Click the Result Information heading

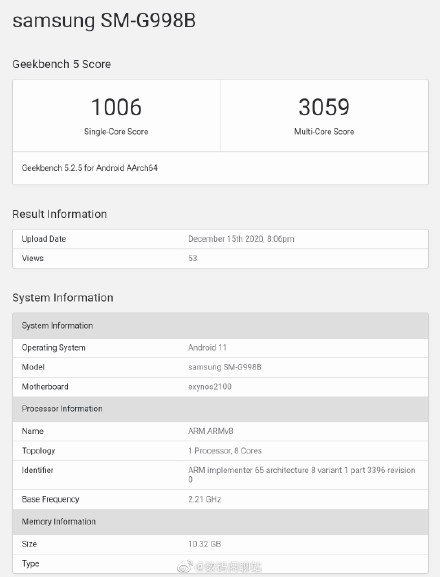(x=60, y=214)
